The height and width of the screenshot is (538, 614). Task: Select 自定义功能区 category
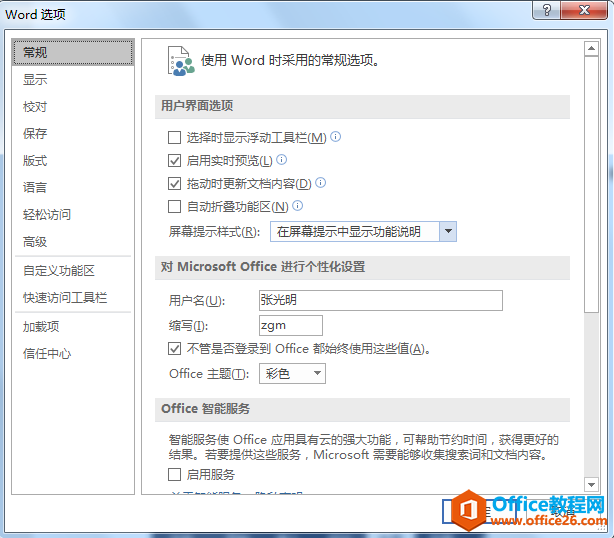coord(73,271)
